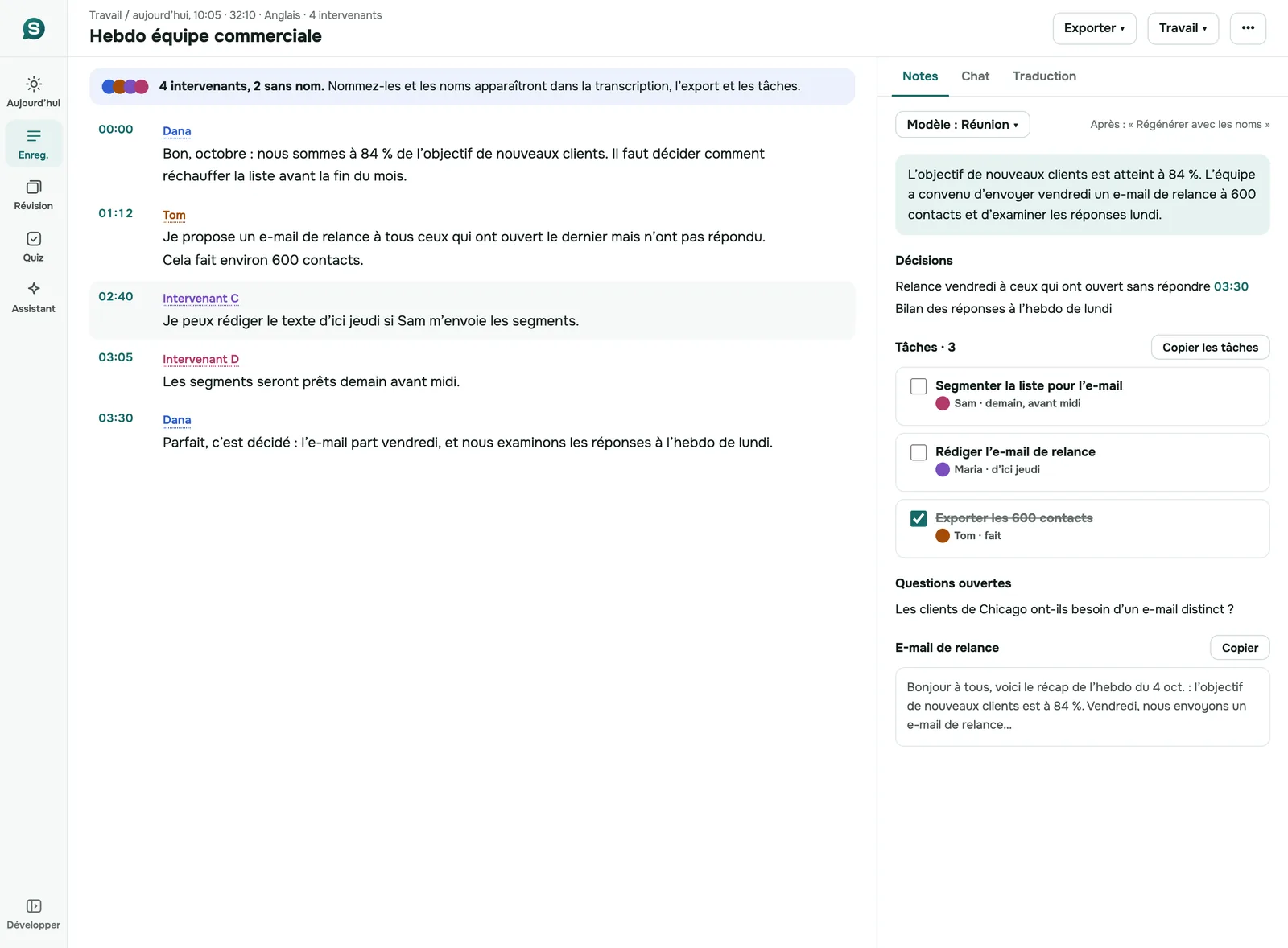The width and height of the screenshot is (1288, 948).
Task: Click speaker name Tom in transcript
Action: click(174, 216)
